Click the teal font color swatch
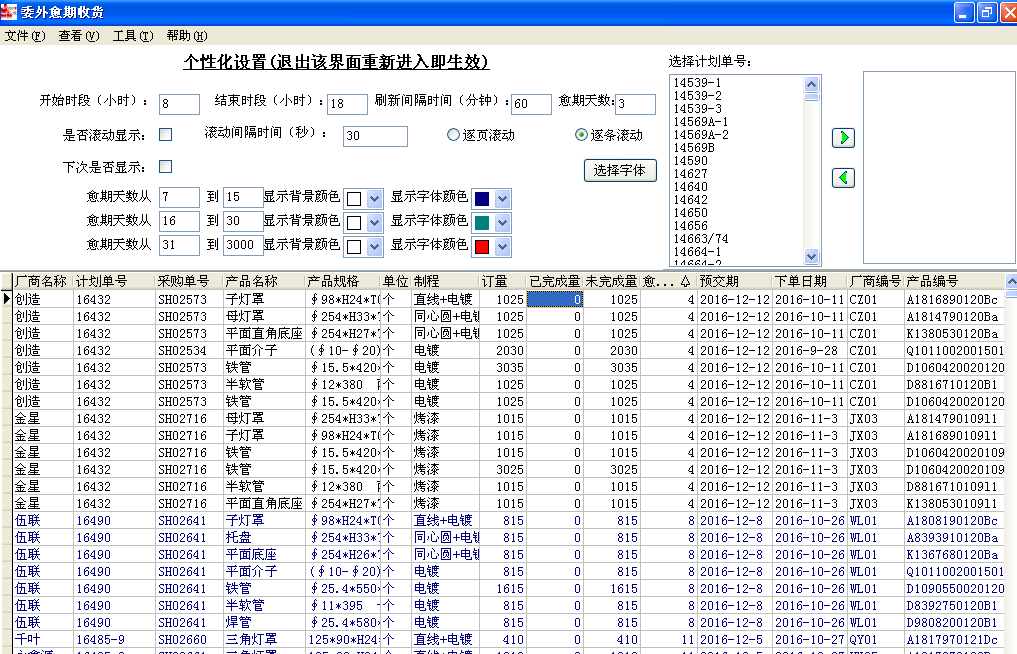 [x=482, y=223]
